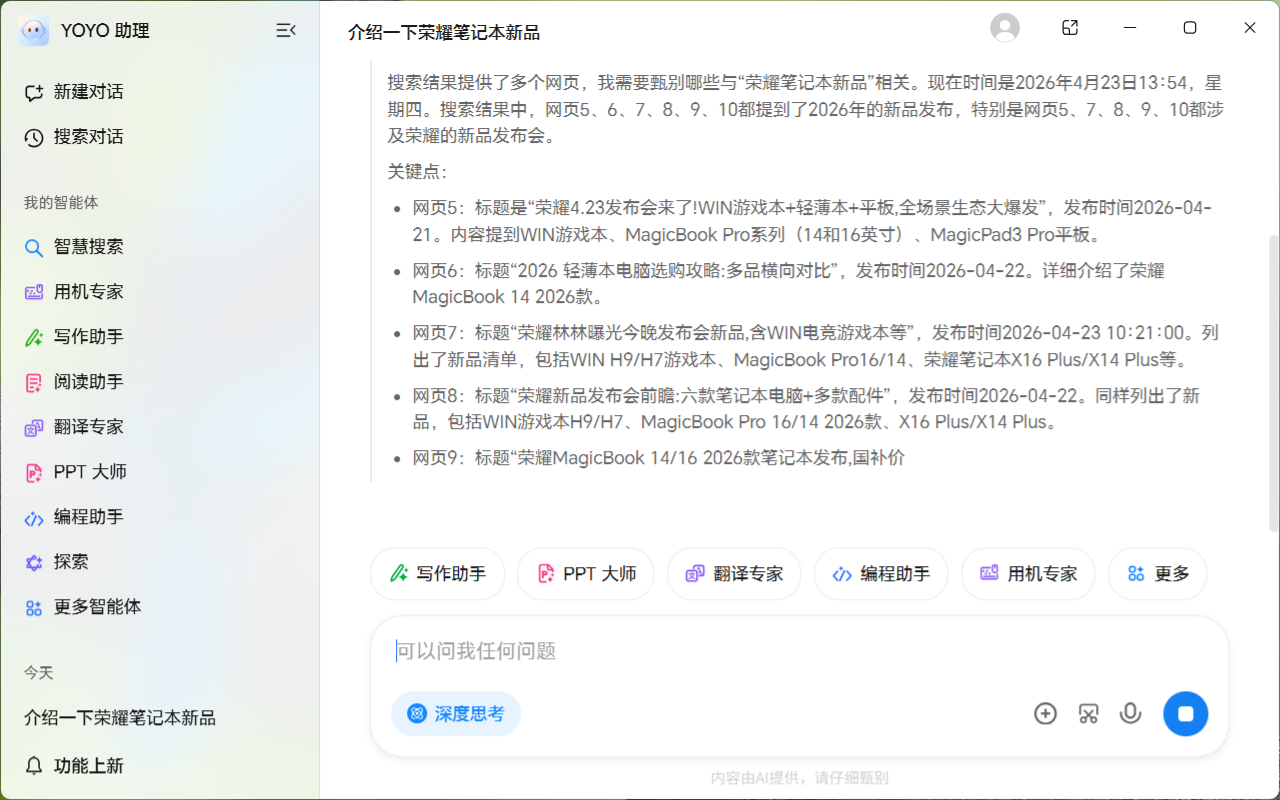The image size is (1280, 800).
Task: Toggle the 深度思考 deep thinking mode
Action: click(456, 714)
